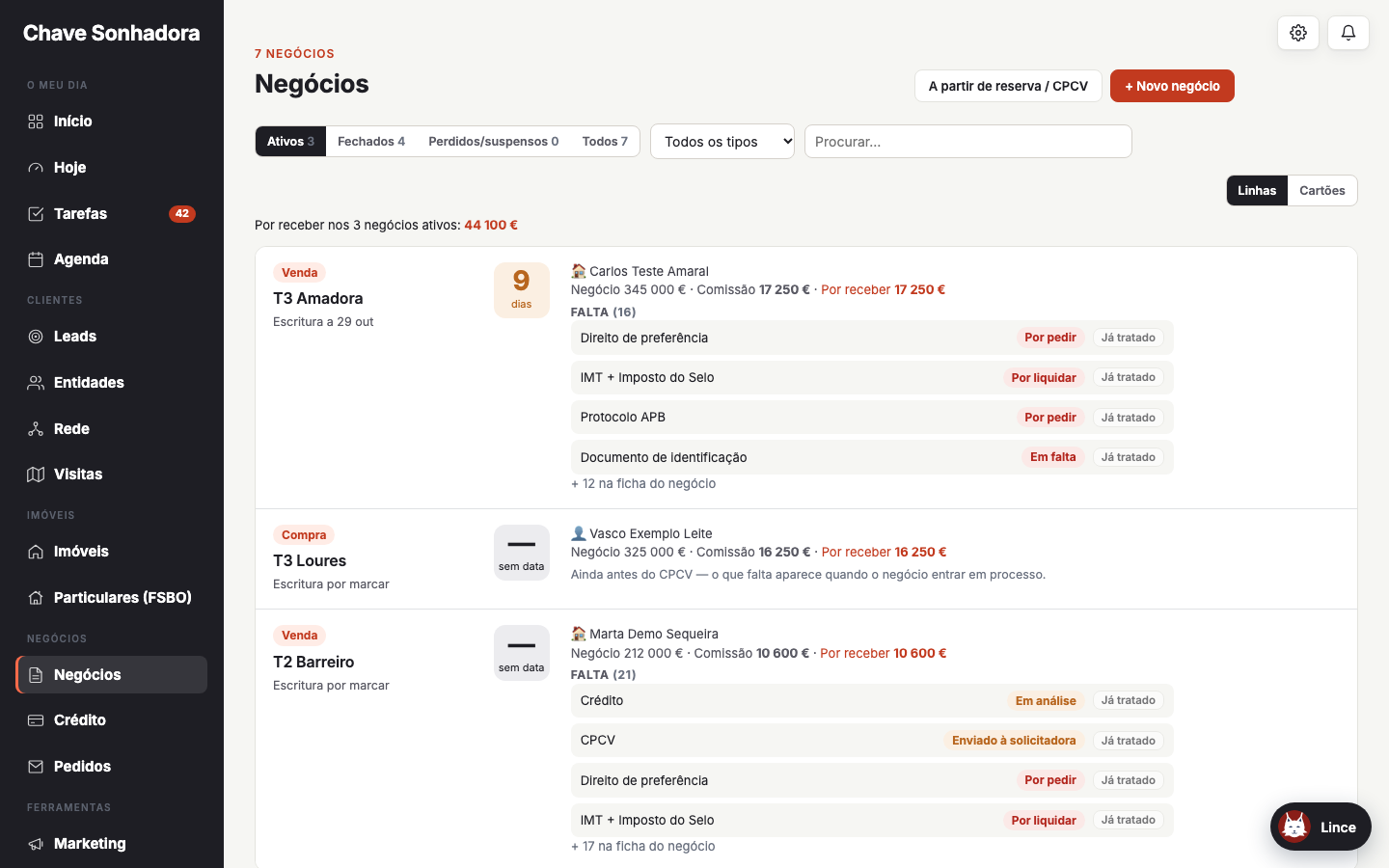Mark Documento de identificação as Já tratado

click(x=1129, y=457)
